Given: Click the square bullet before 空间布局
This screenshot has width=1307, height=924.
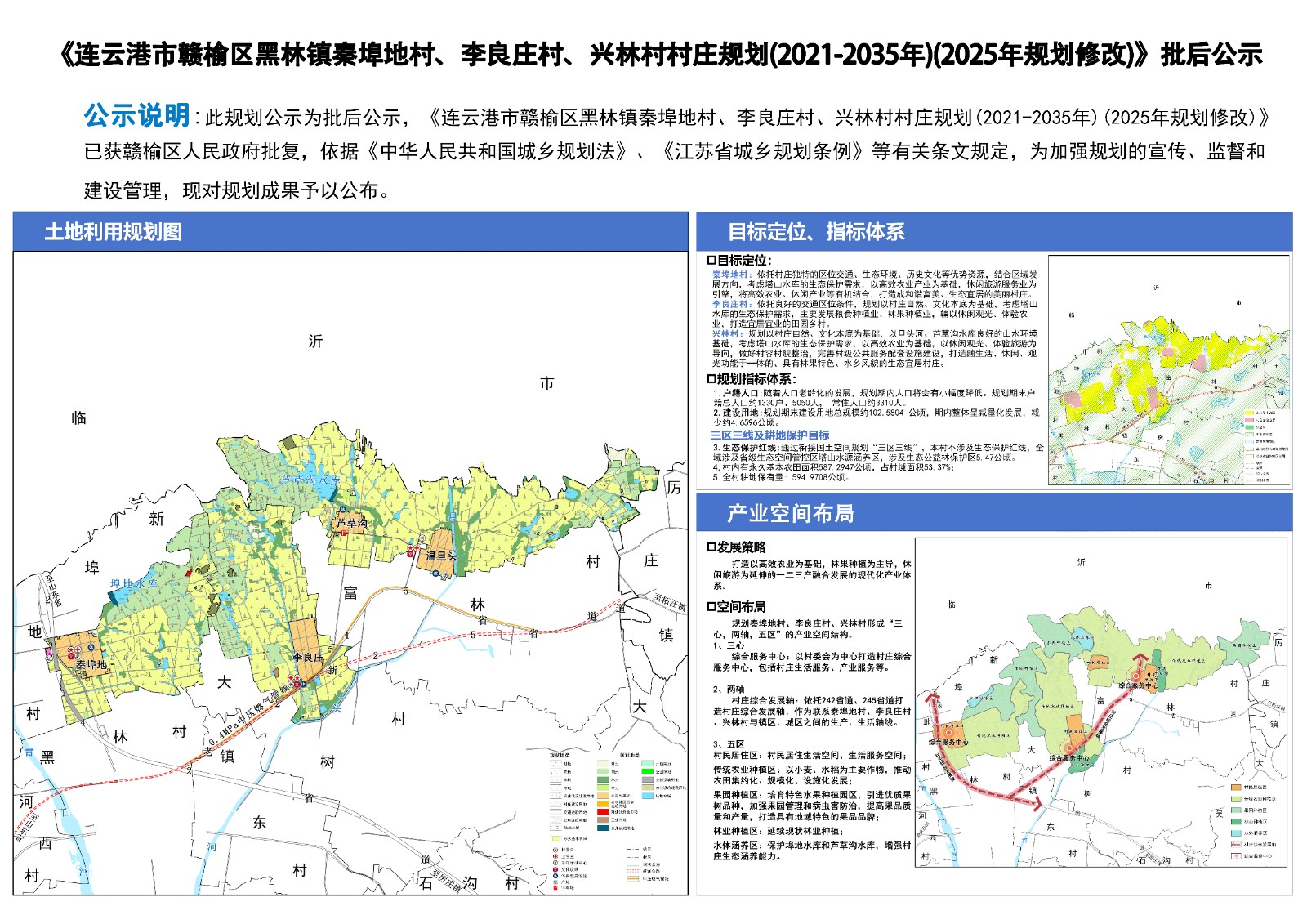Looking at the screenshot, I should (x=711, y=607).
